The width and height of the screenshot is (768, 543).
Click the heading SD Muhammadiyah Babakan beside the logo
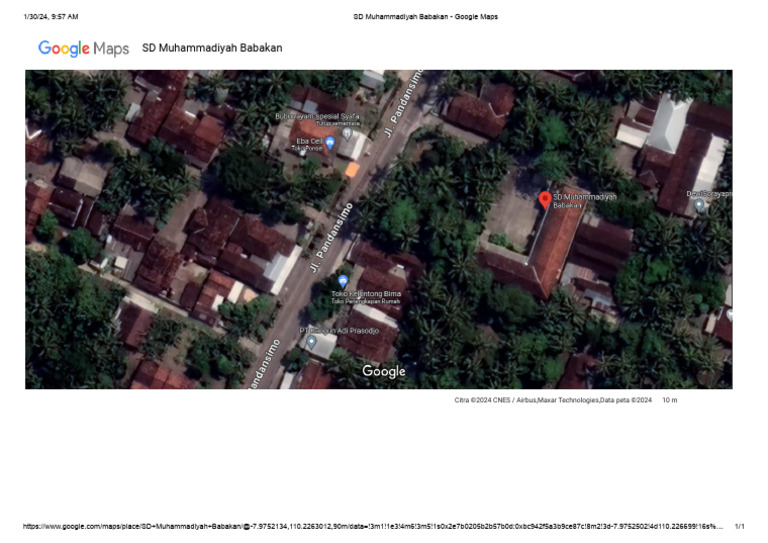point(212,48)
